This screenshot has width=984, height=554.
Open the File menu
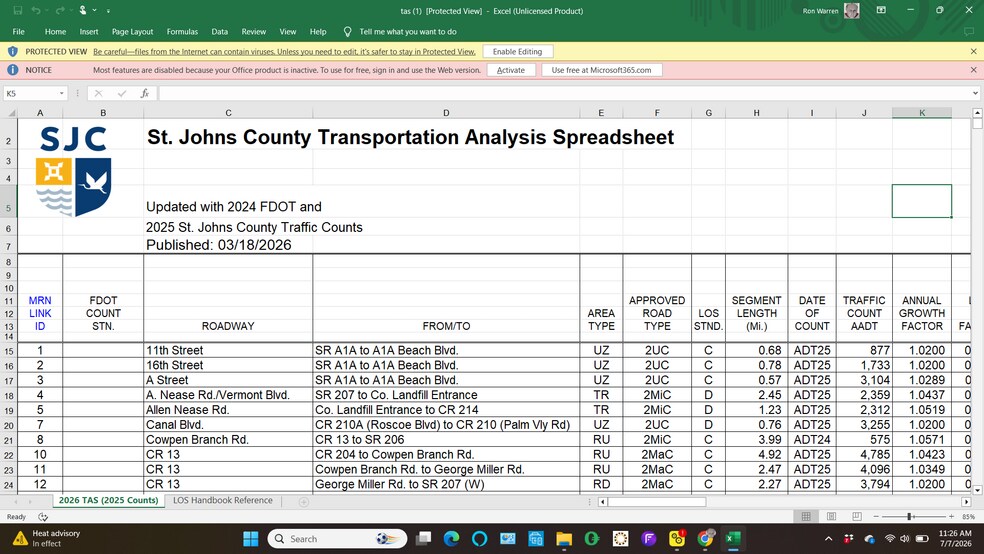[19, 31]
